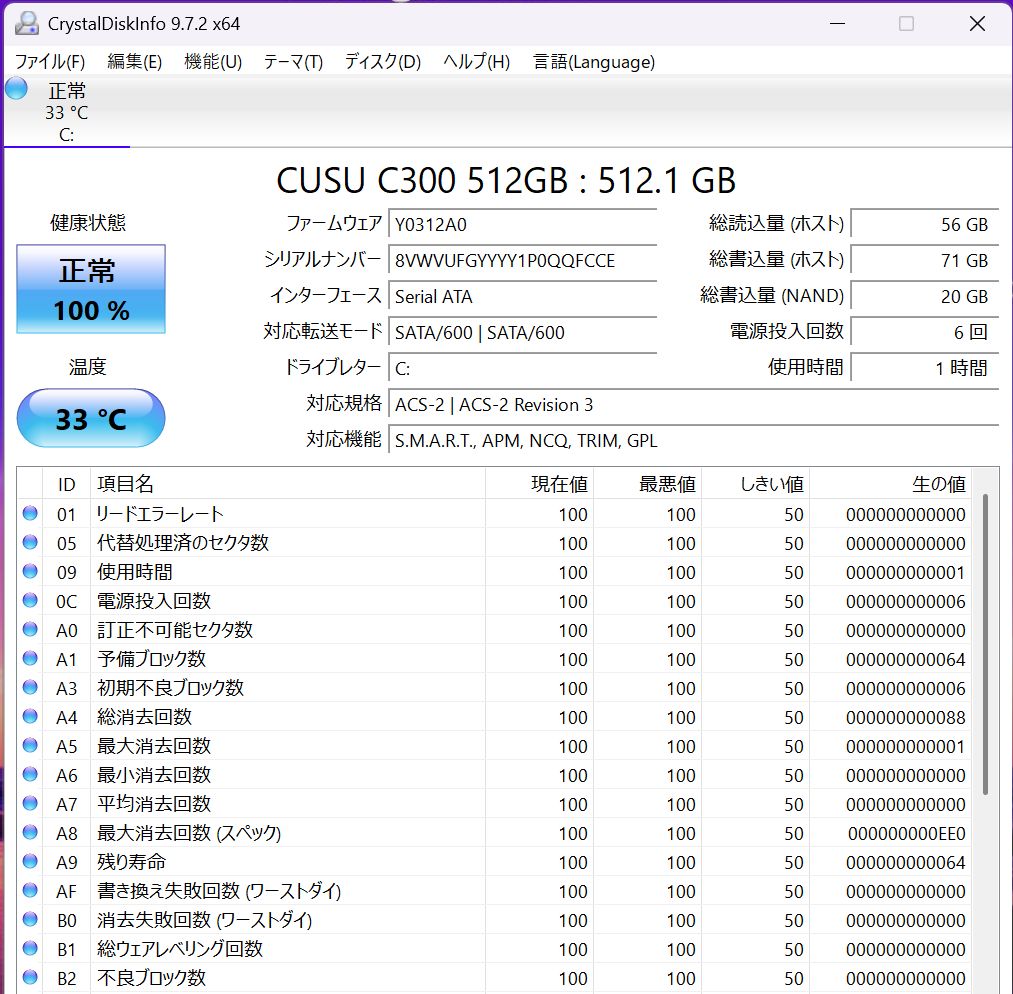Click the status orb for row B2 不良ブロック数

click(30, 977)
